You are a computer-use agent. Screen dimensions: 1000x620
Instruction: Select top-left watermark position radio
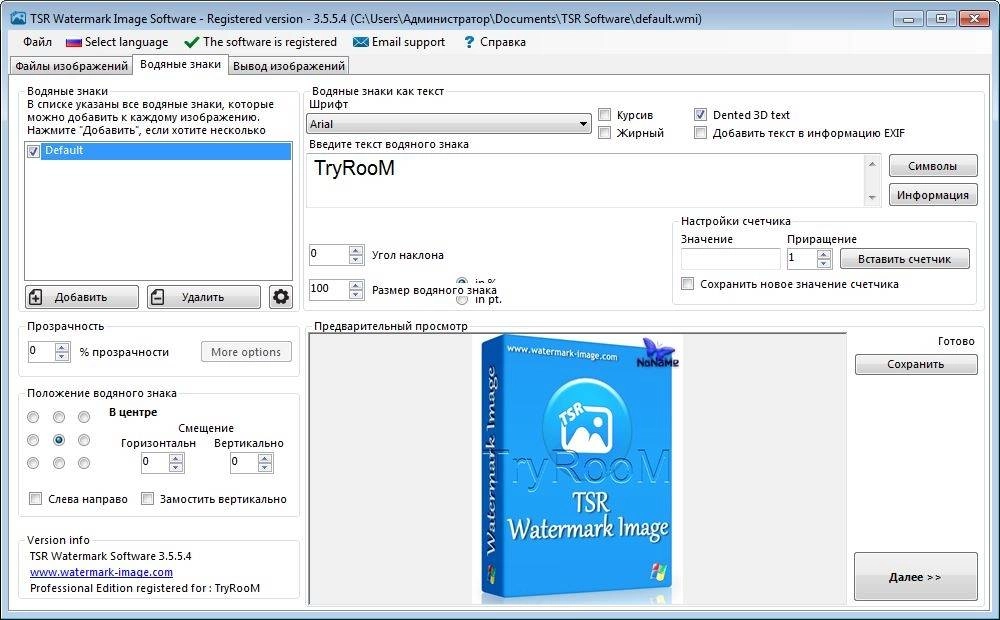(x=33, y=417)
